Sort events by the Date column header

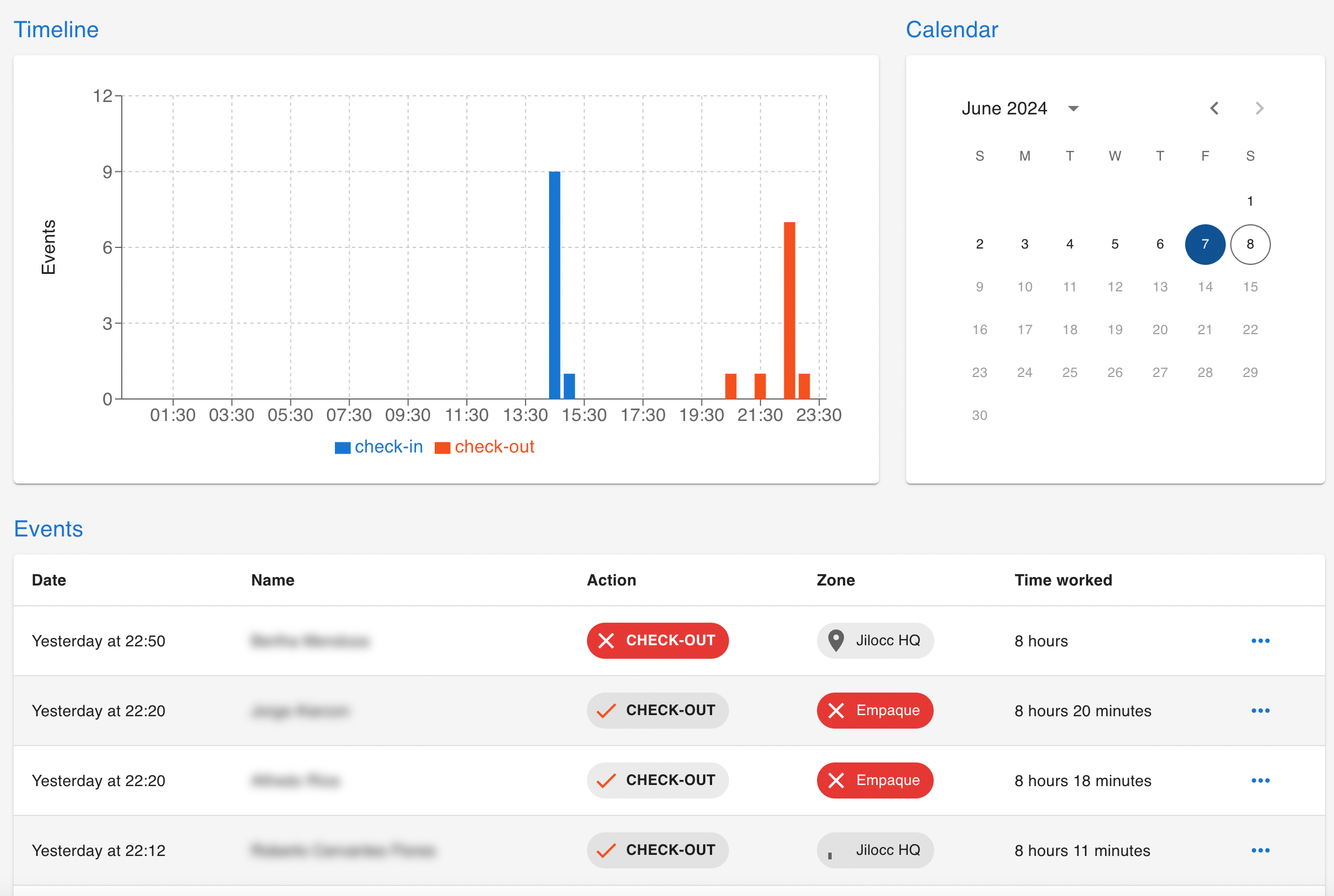click(x=49, y=580)
